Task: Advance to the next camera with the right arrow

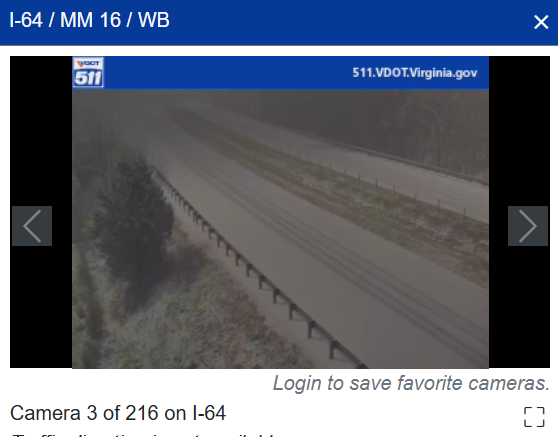Action: (x=528, y=226)
